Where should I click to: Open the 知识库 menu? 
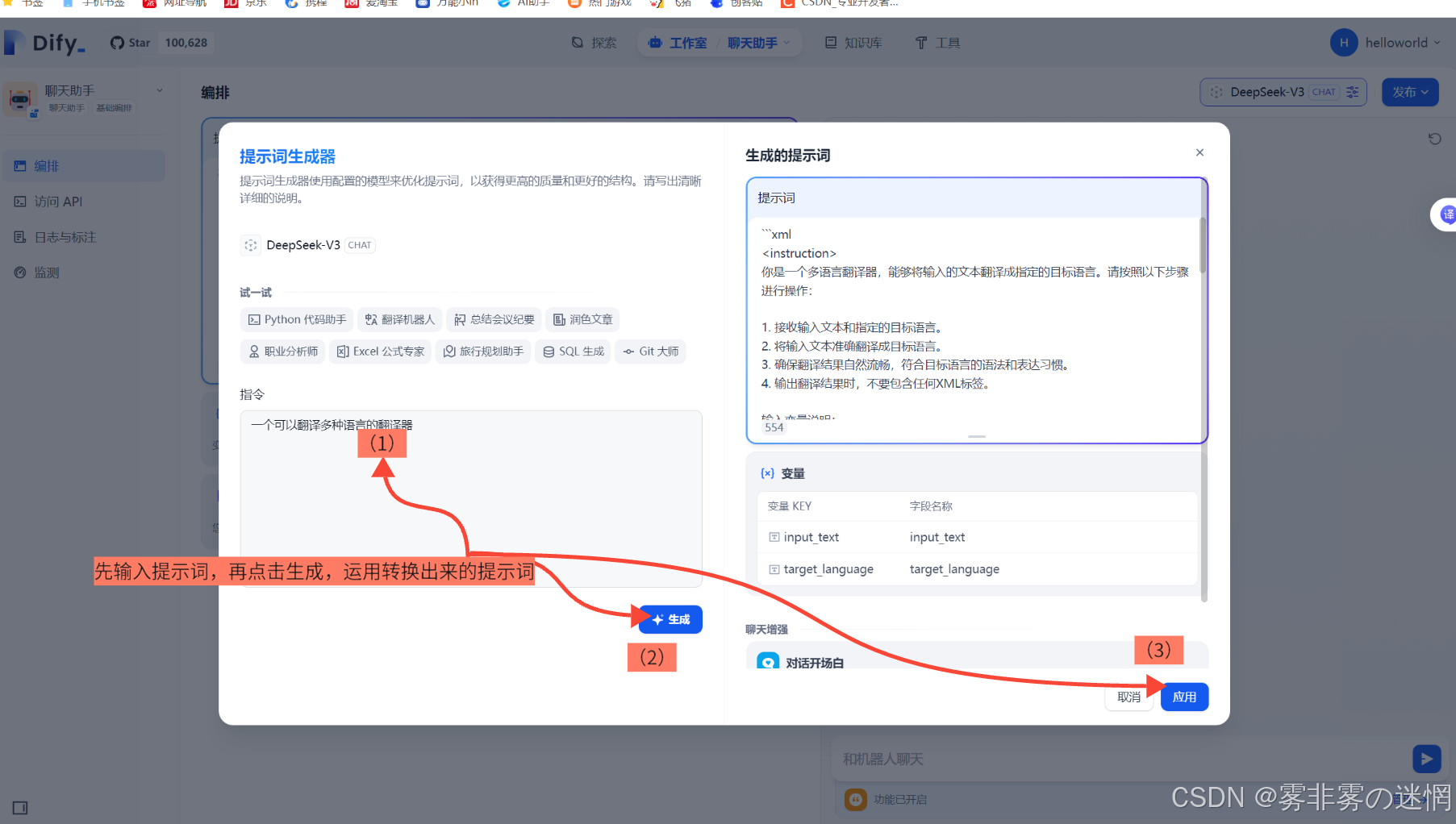click(853, 43)
